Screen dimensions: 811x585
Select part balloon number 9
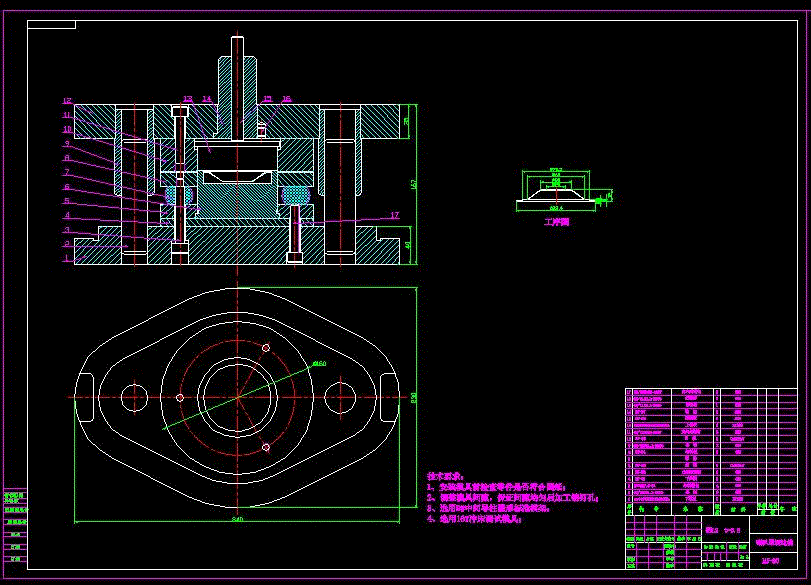click(x=67, y=144)
